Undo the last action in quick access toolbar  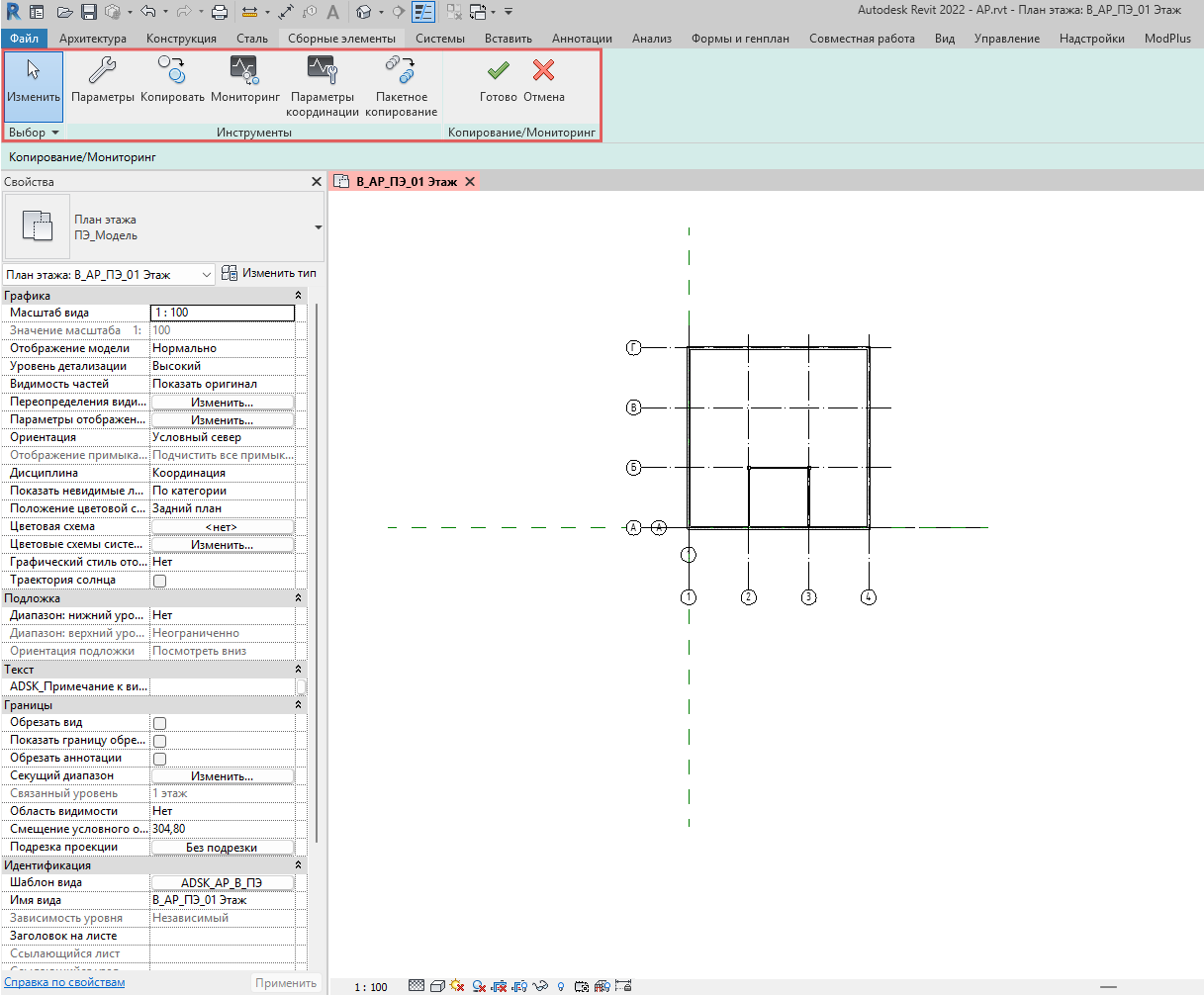[148, 12]
